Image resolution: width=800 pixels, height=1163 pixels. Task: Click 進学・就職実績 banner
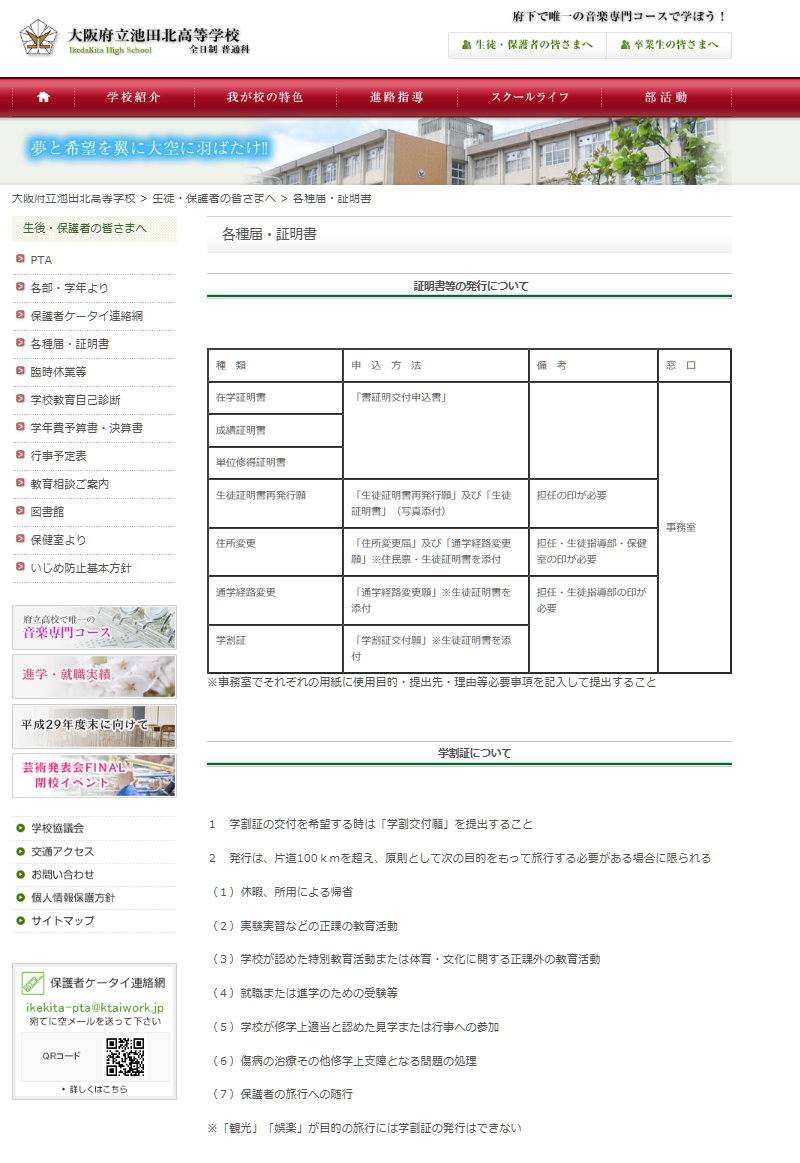click(x=94, y=676)
